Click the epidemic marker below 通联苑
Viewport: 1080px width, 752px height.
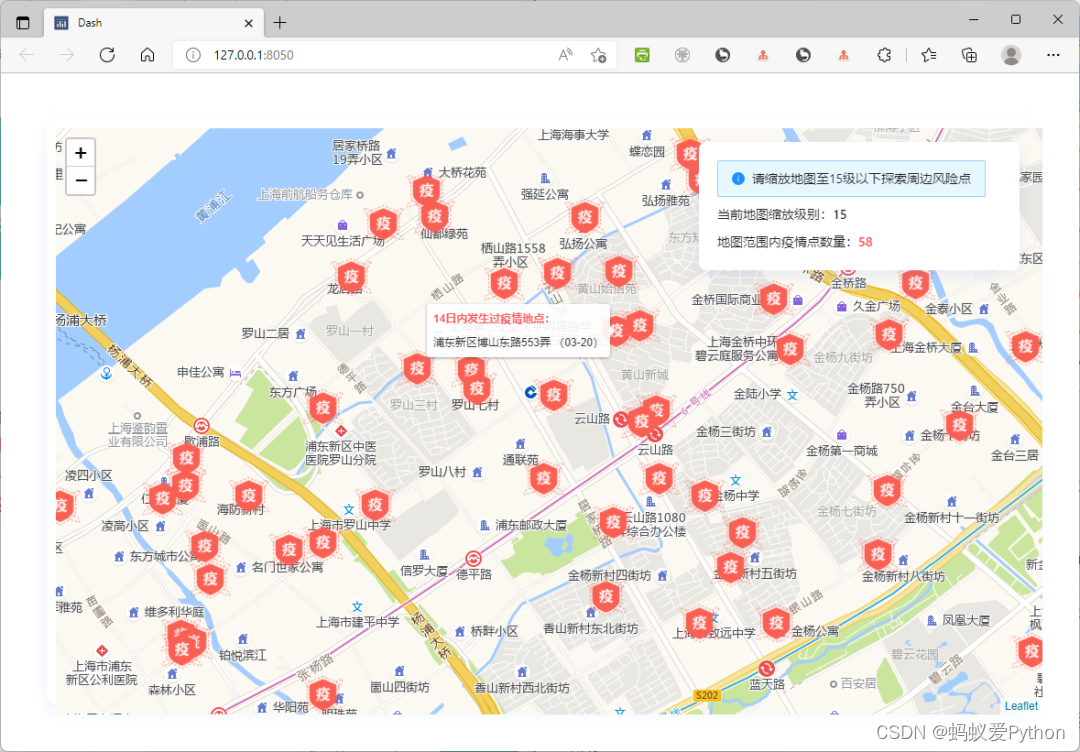543,478
